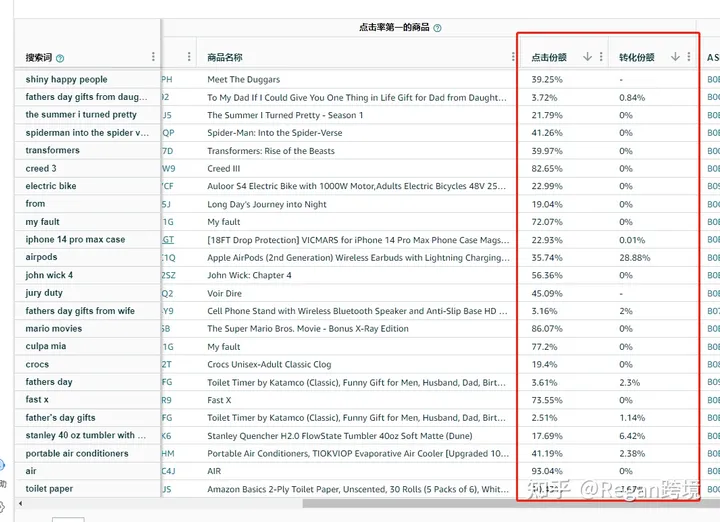The height and width of the screenshot is (522, 720).
Task: Click 'spiderman into the spider v...' search term
Action: (87, 133)
